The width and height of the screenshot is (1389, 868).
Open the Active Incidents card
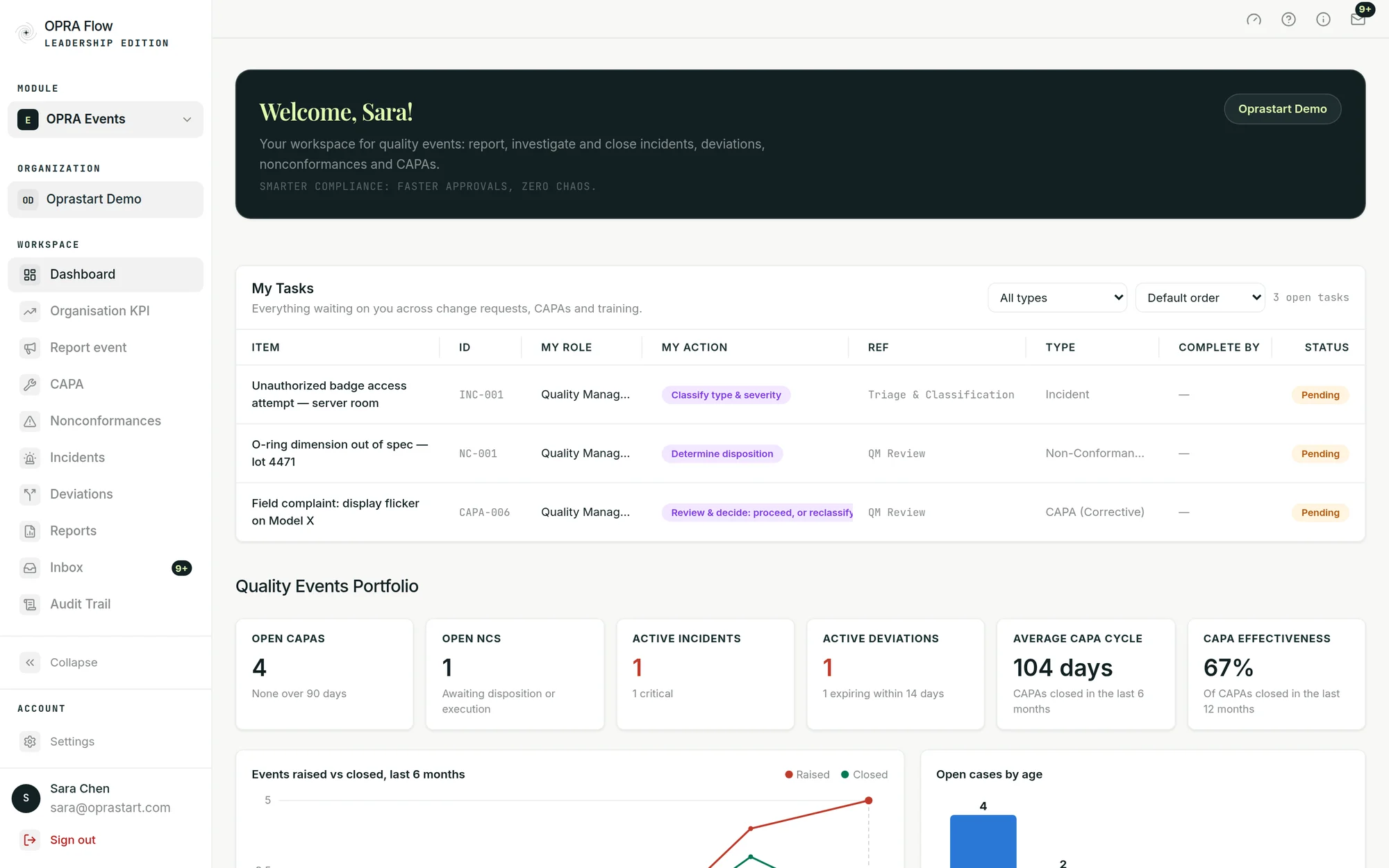tap(705, 674)
